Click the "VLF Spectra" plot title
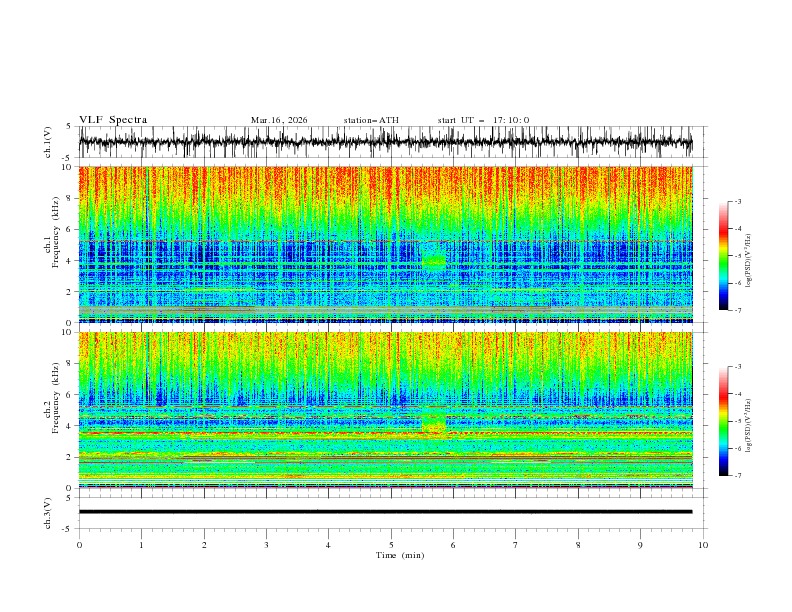Screen dimensions: 792x612 tap(113, 120)
